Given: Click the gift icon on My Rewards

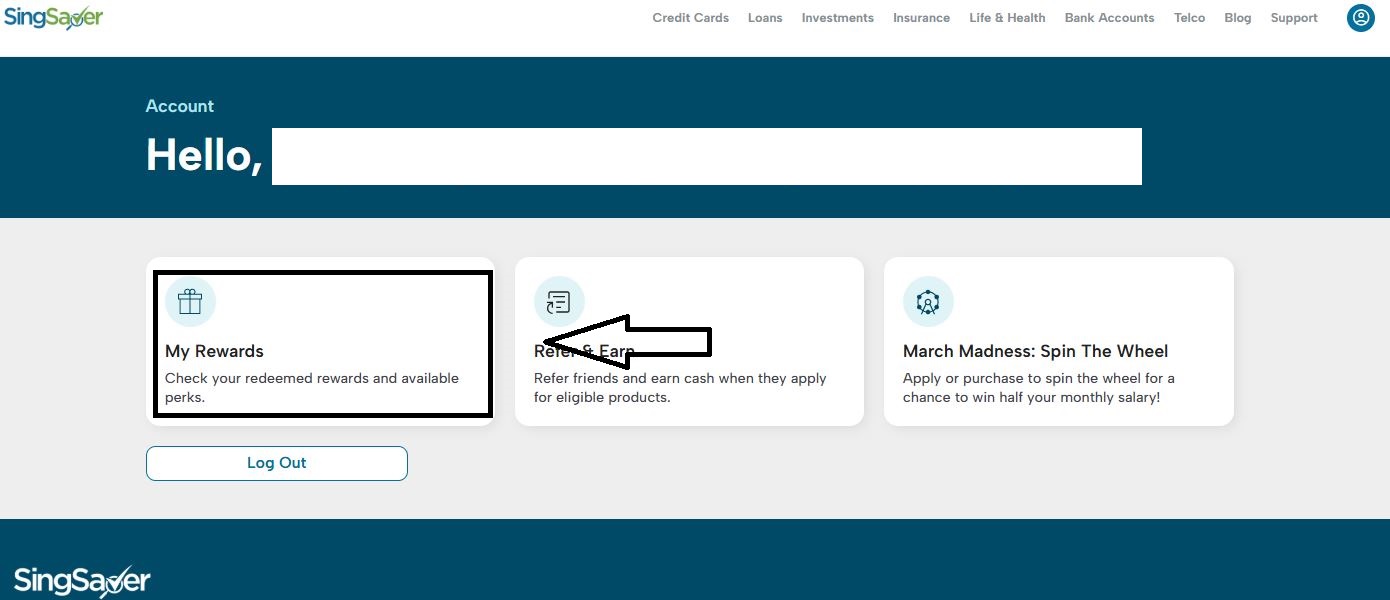Looking at the screenshot, I should pos(190,302).
